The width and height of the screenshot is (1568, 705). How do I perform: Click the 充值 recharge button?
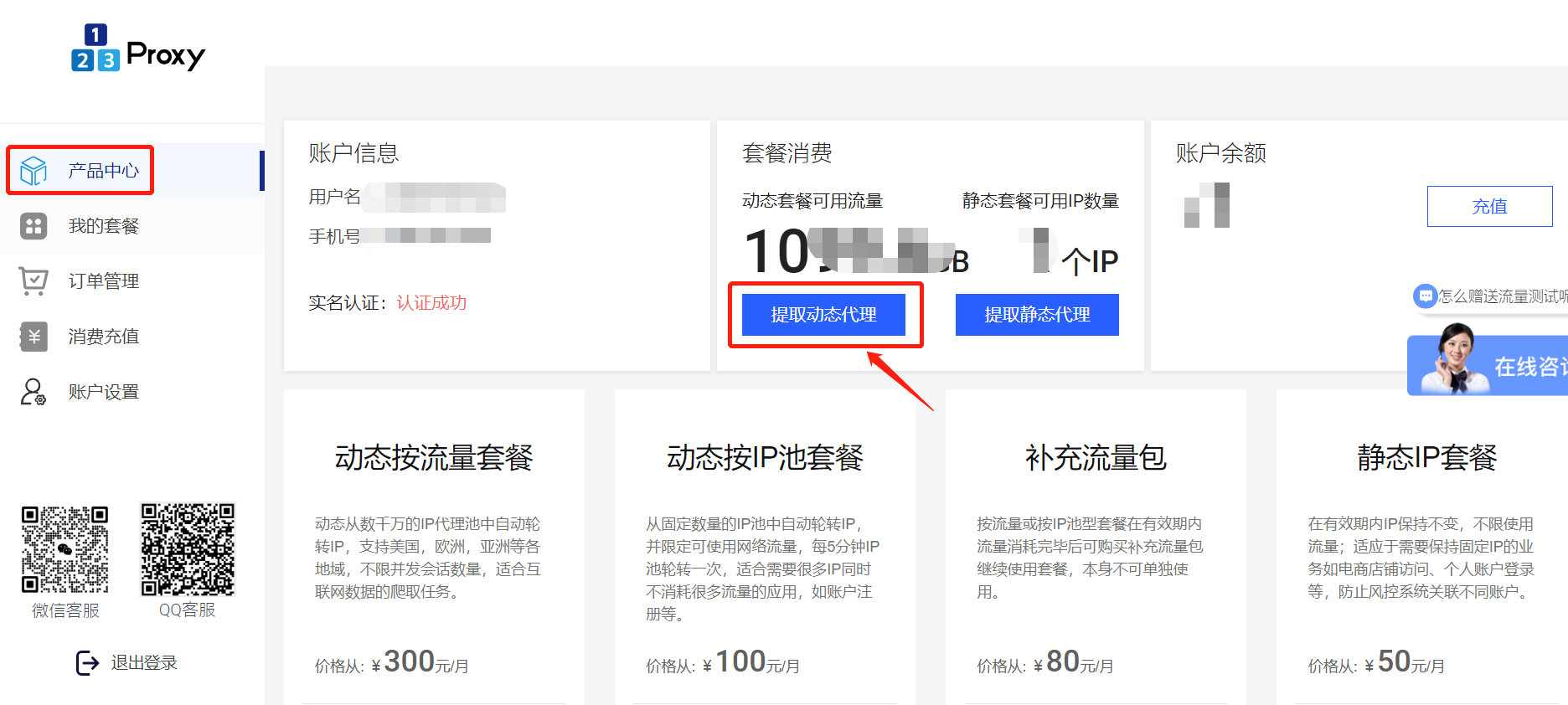pos(1489,206)
